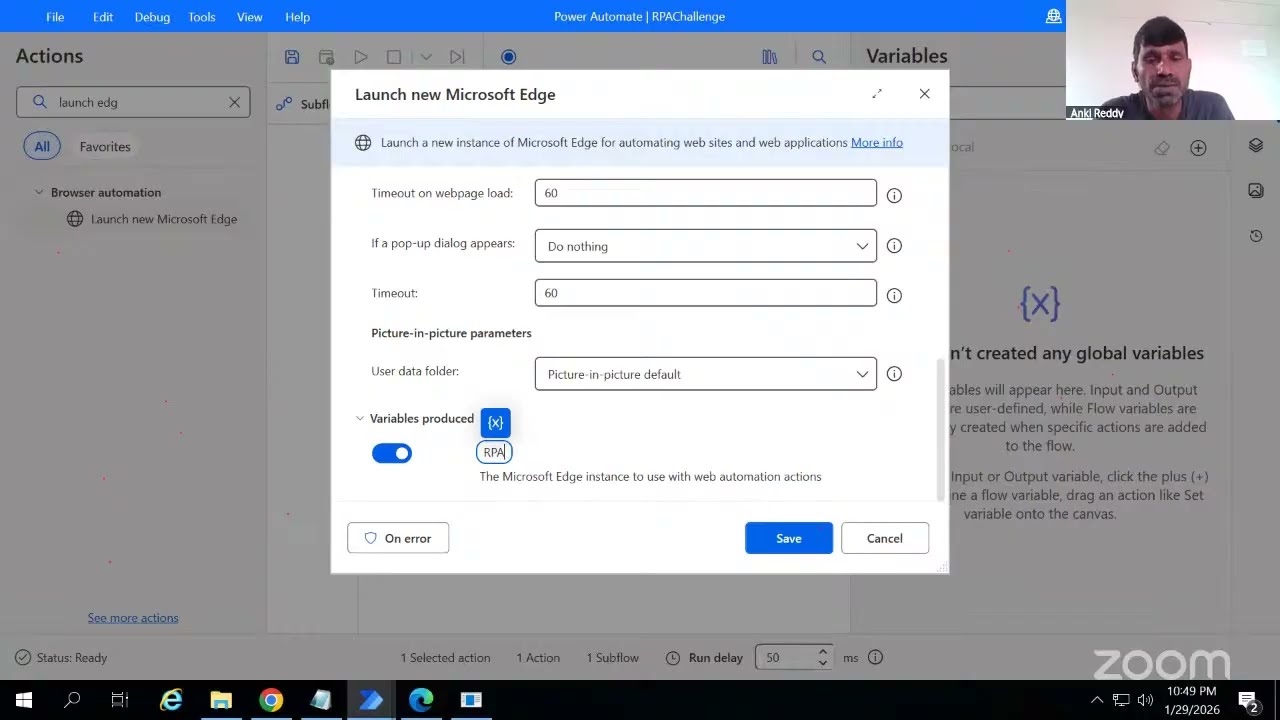The height and width of the screenshot is (720, 1280).
Task: Click the Task View taskbar icon
Action: 120,700
